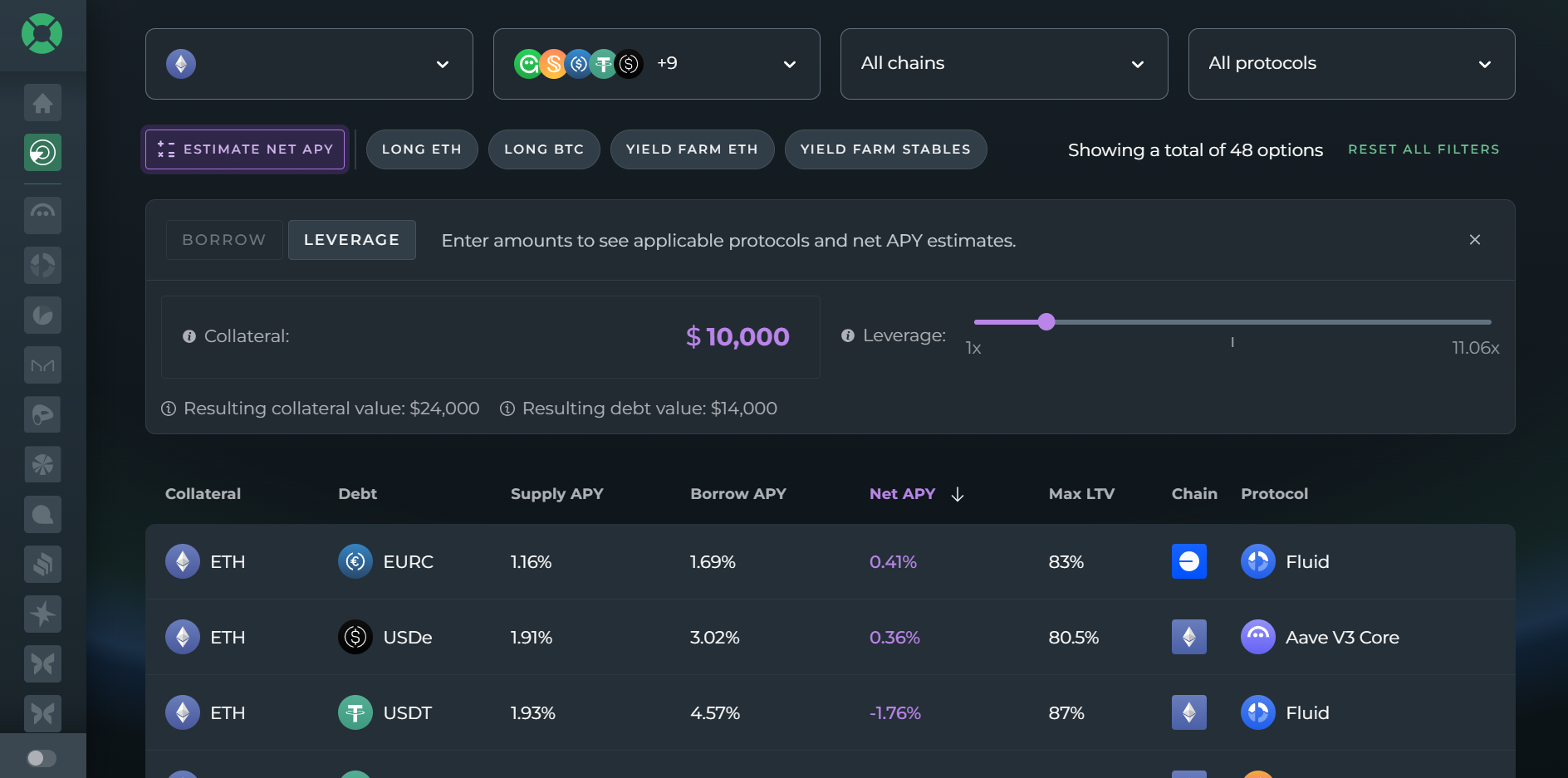This screenshot has height=778, width=1568.
Task: Click the Aave V3 Core protocol icon
Action: point(1258,637)
